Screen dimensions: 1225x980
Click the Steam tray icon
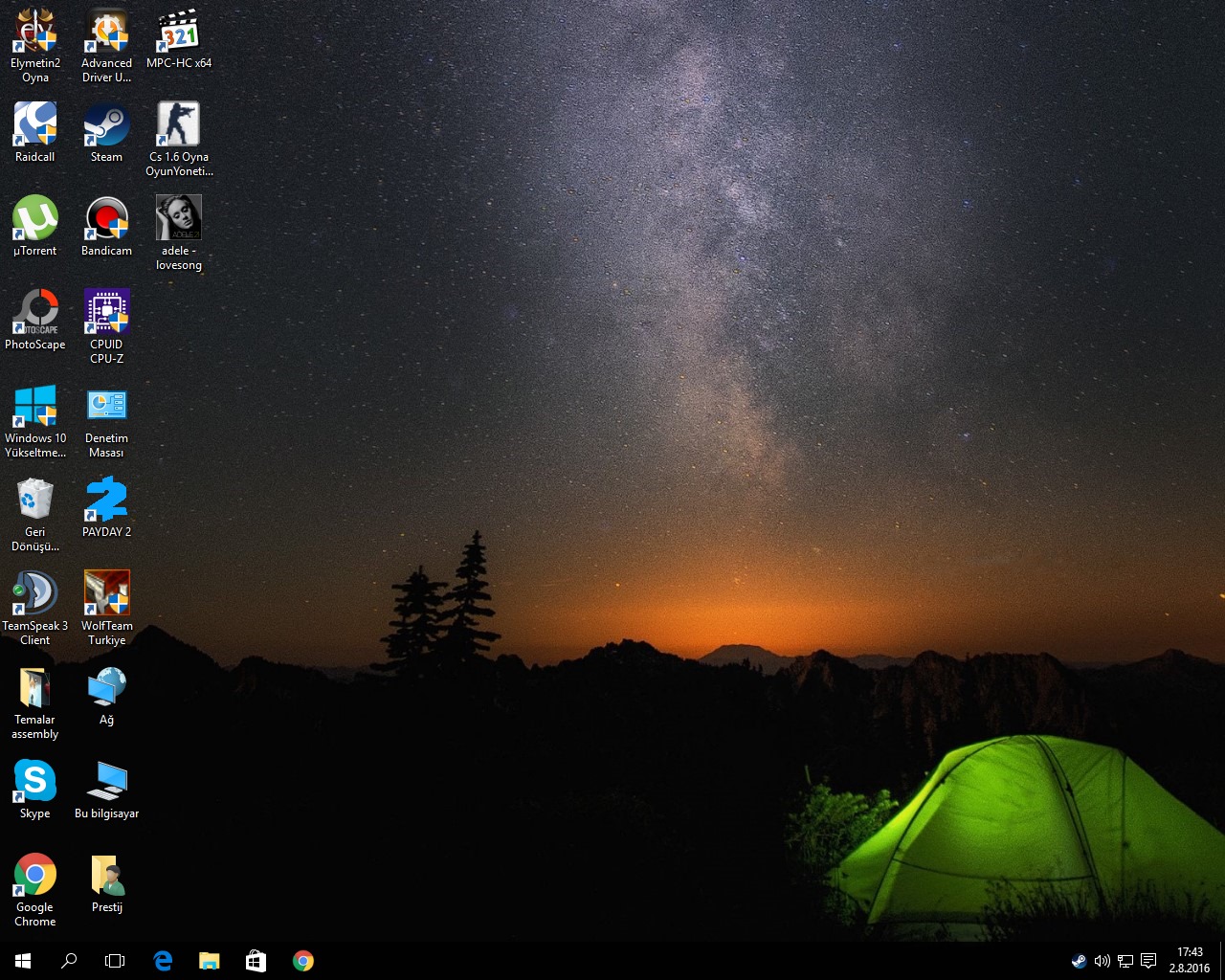1079,961
